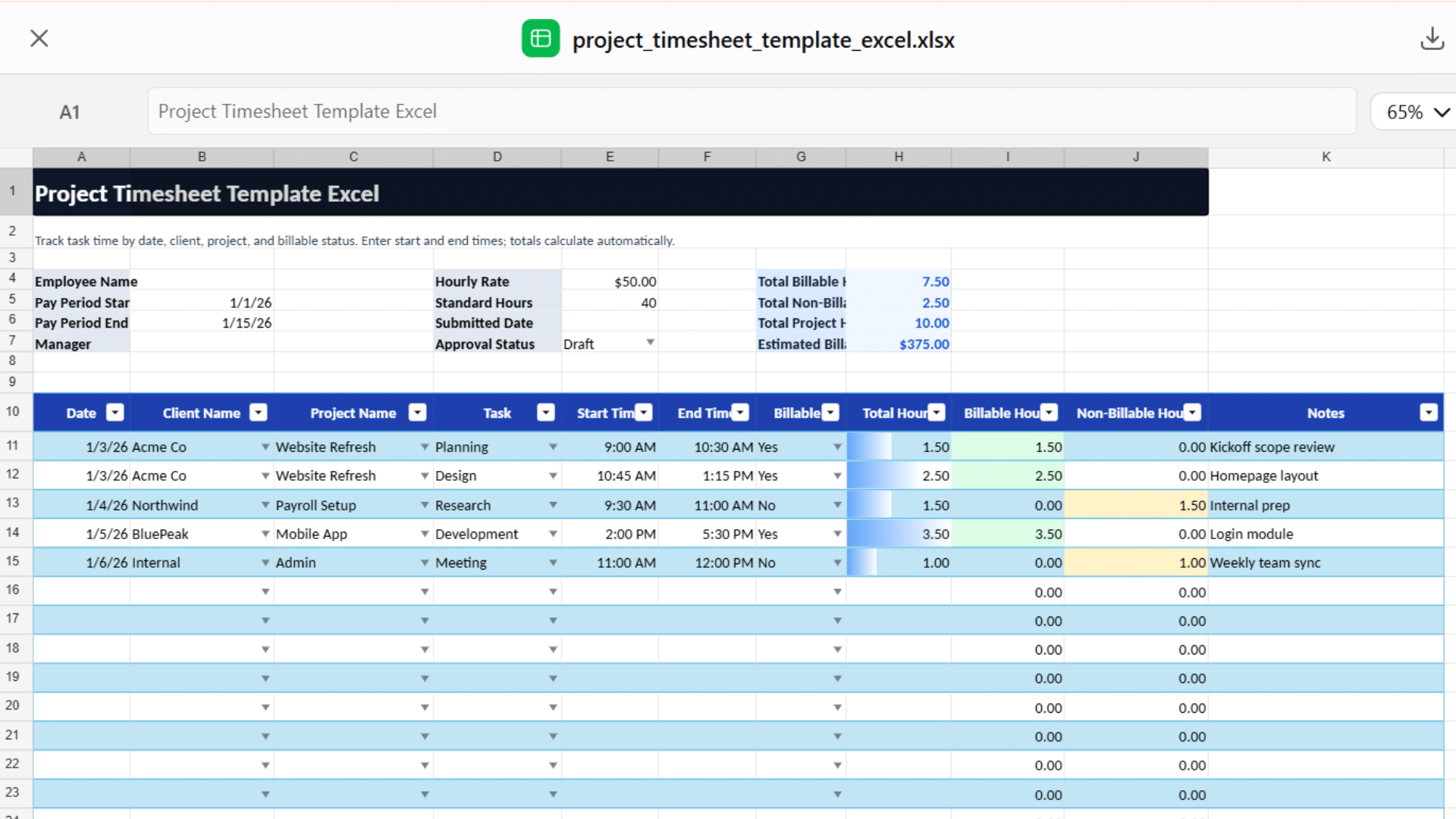Expand the Approval Status Draft dropdown
This screenshot has height=819, width=1456.
click(650, 343)
